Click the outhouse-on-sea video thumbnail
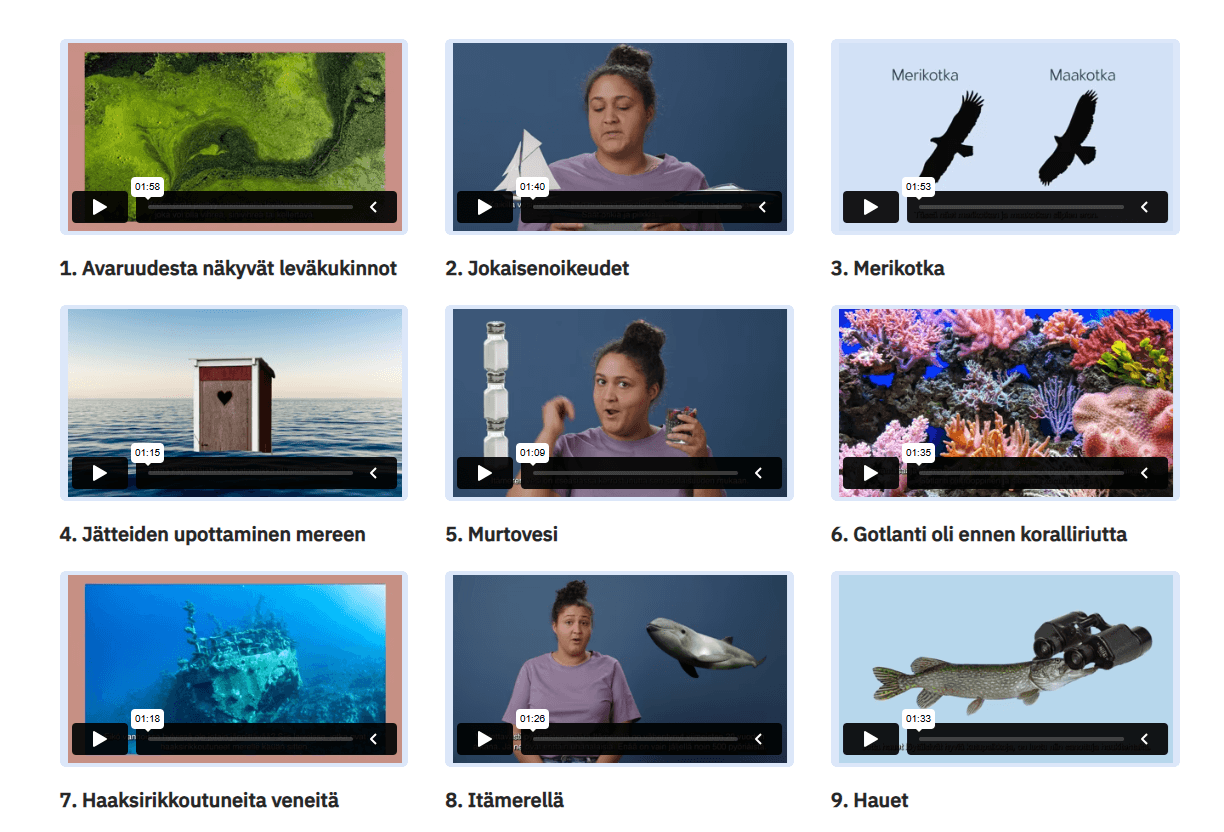Screen dimensions: 1224x832 (234, 403)
